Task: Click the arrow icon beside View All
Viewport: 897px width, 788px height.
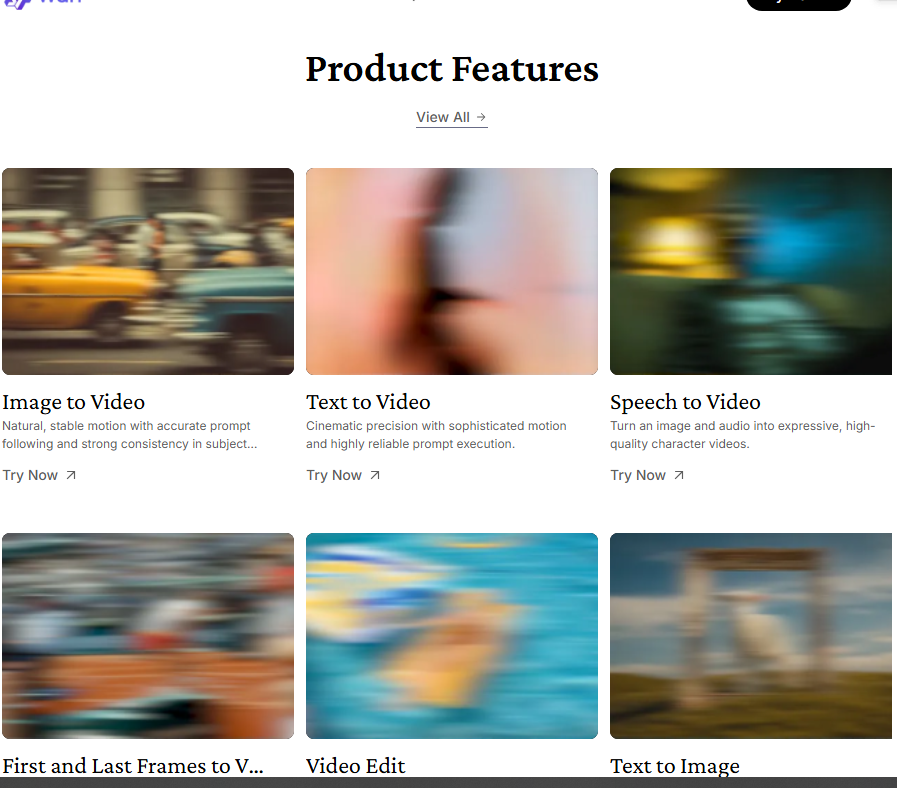Action: point(481,117)
